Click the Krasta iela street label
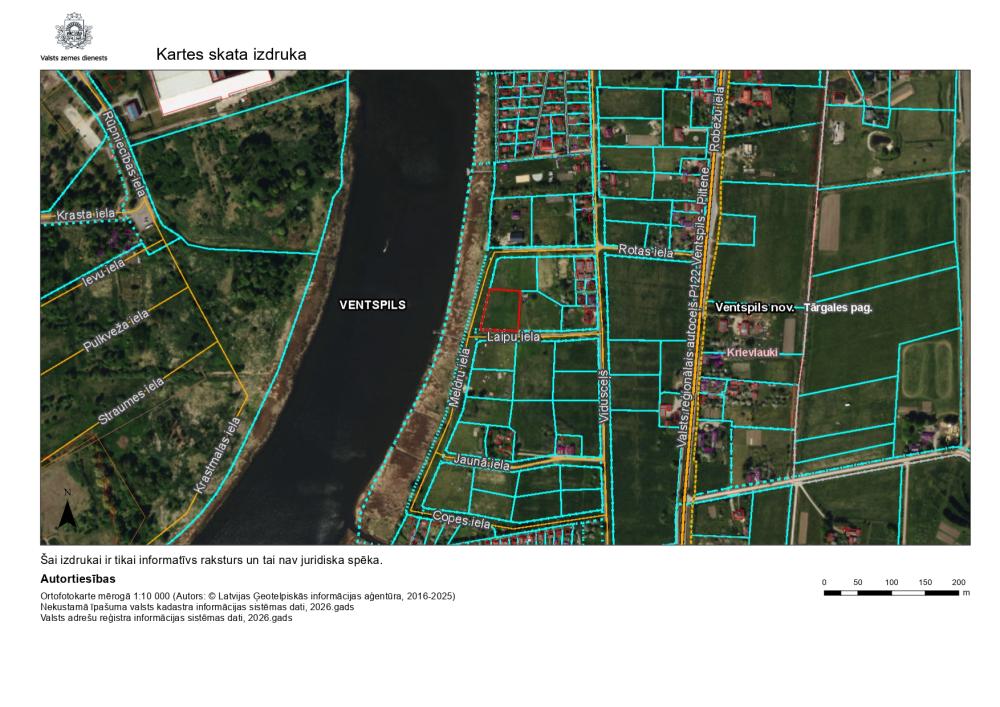This screenshot has height=707, width=1000. pyautogui.click(x=86, y=214)
